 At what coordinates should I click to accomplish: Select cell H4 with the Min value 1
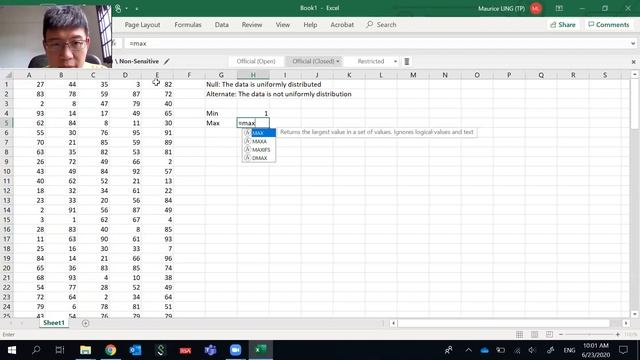(x=253, y=113)
